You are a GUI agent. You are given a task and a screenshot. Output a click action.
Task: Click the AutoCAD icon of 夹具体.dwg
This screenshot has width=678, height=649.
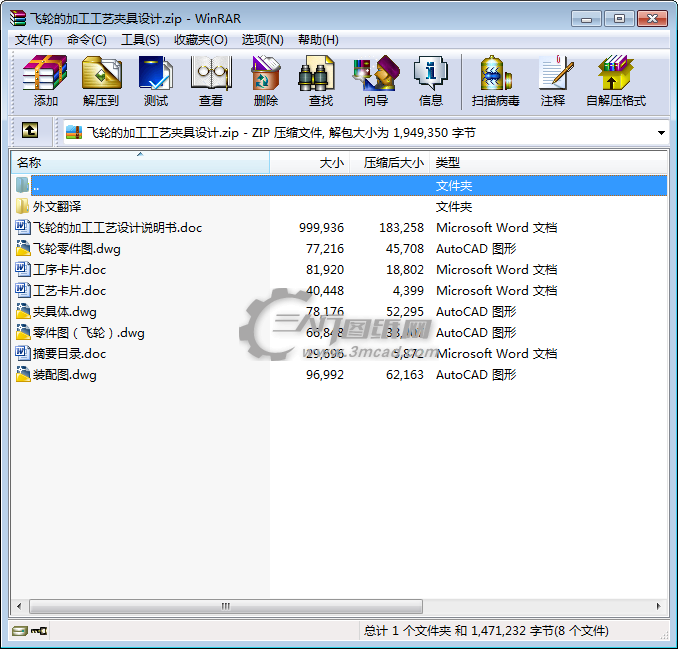pyautogui.click(x=22, y=311)
